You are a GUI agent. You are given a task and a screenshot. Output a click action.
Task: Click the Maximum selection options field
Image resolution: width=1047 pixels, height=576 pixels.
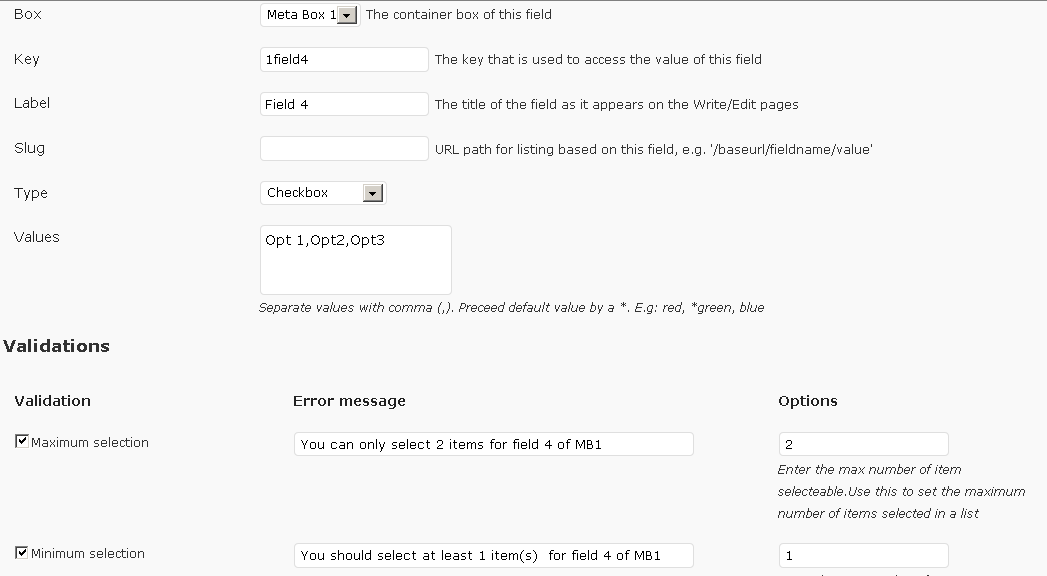tap(863, 445)
